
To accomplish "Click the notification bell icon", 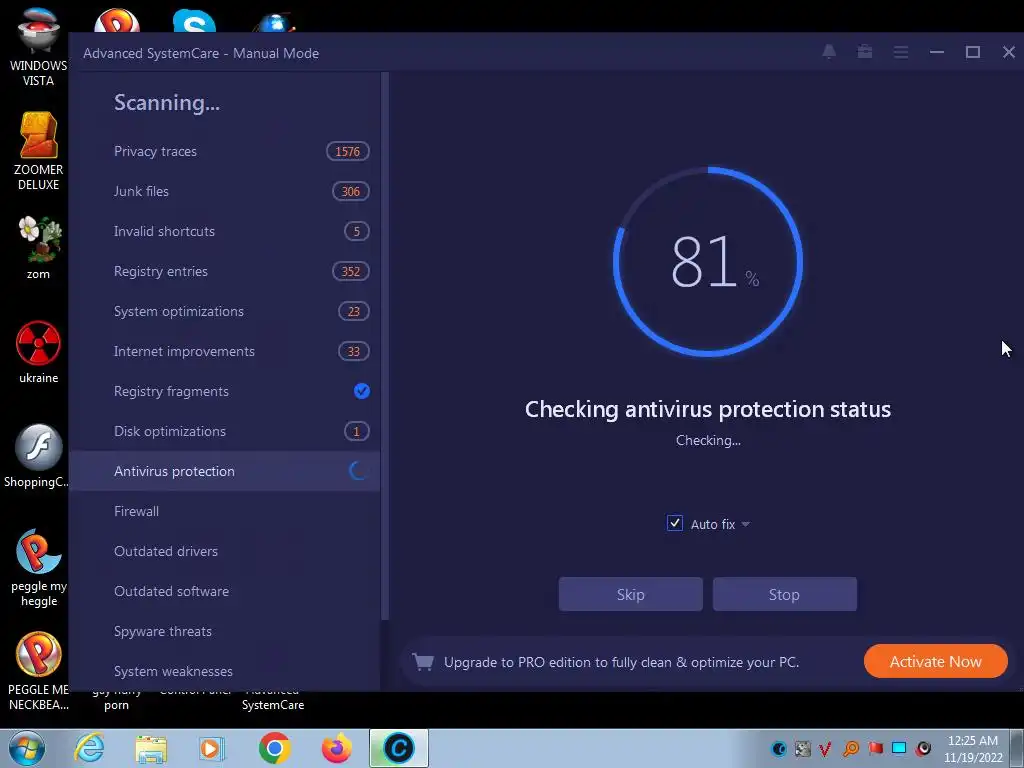I will coord(829,52).
